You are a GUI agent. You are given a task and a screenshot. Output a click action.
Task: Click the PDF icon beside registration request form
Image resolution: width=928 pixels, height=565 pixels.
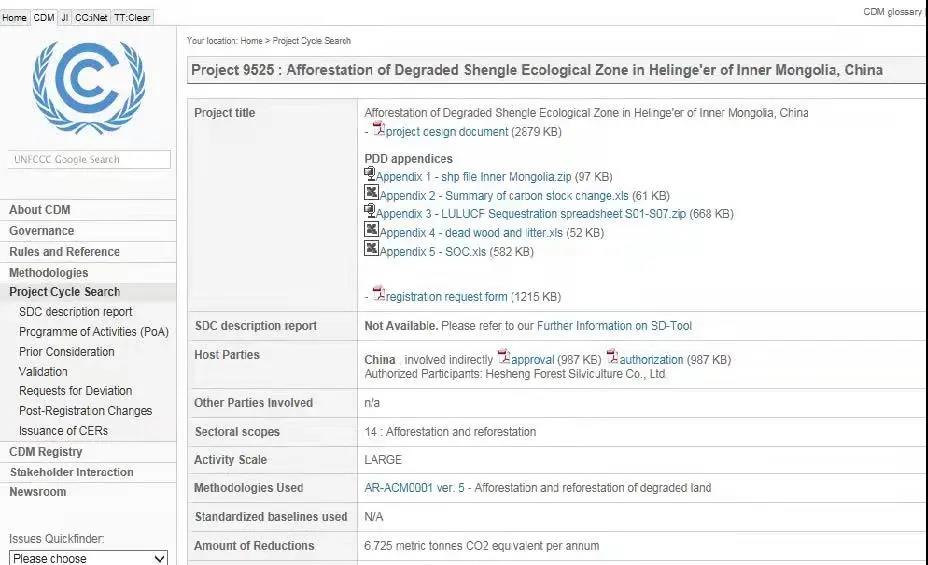(378, 294)
